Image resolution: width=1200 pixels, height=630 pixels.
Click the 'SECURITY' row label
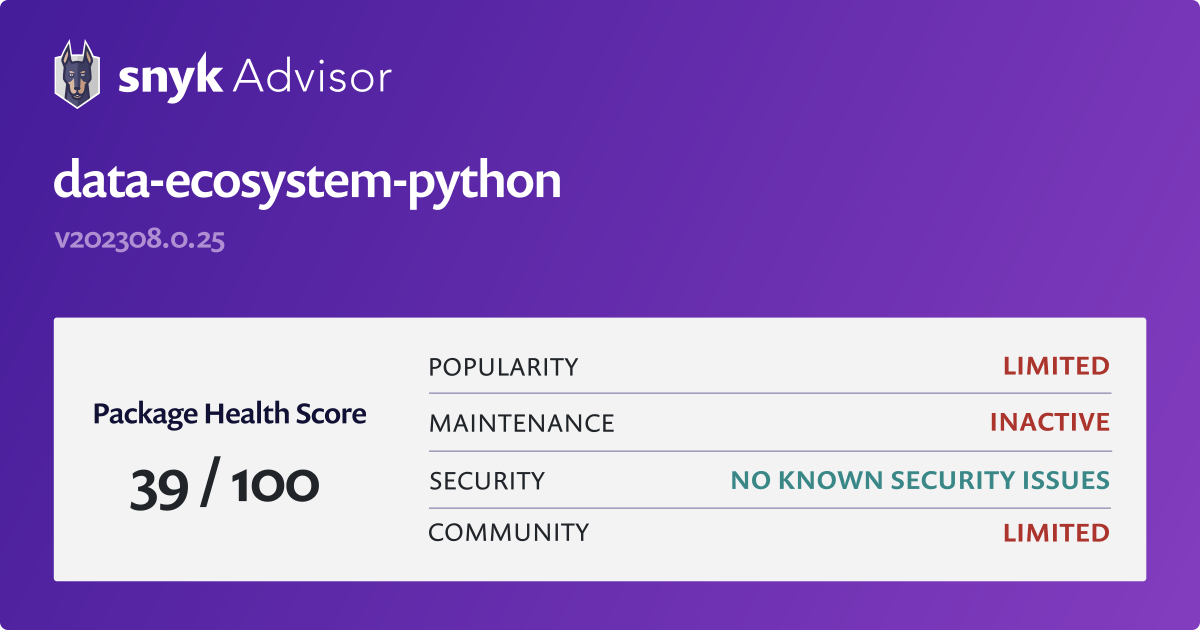tap(487, 481)
